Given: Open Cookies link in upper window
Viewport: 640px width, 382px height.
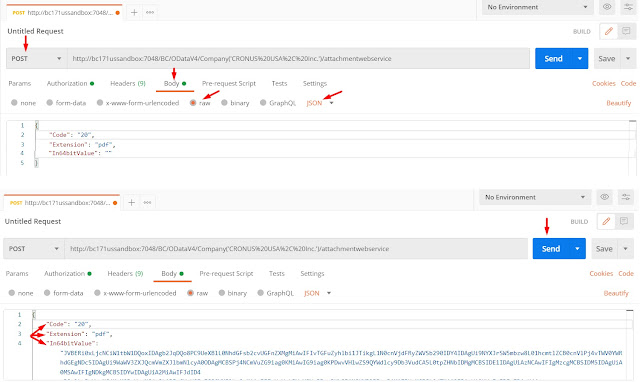Looking at the screenshot, I should pyautogui.click(x=604, y=83).
